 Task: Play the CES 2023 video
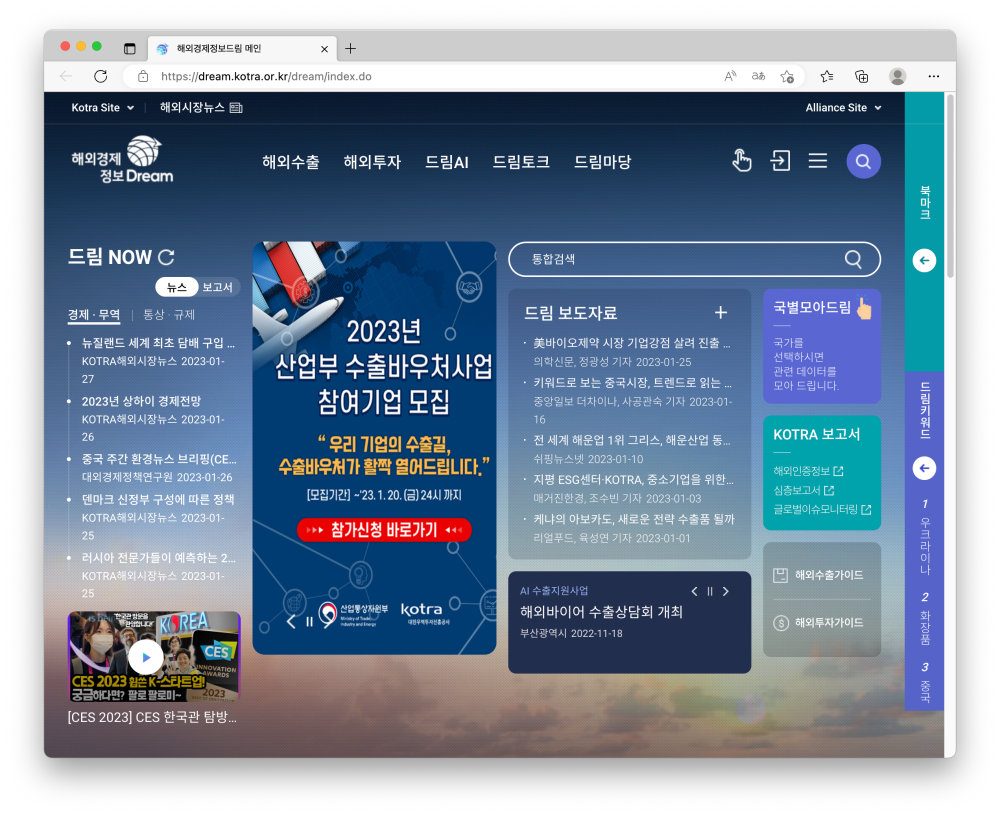point(146,657)
